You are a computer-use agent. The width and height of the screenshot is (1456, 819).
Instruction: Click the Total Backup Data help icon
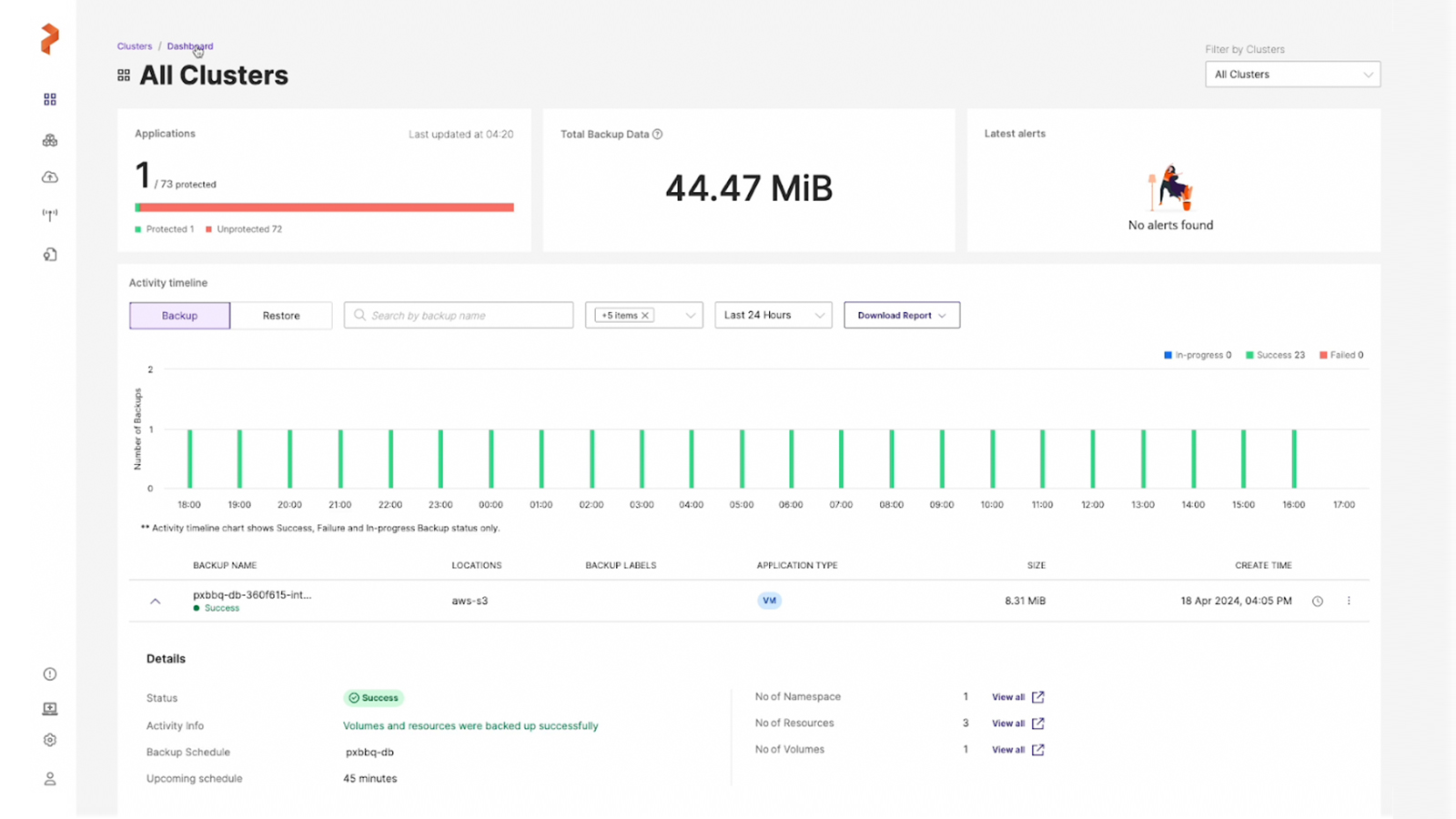pyautogui.click(x=657, y=134)
